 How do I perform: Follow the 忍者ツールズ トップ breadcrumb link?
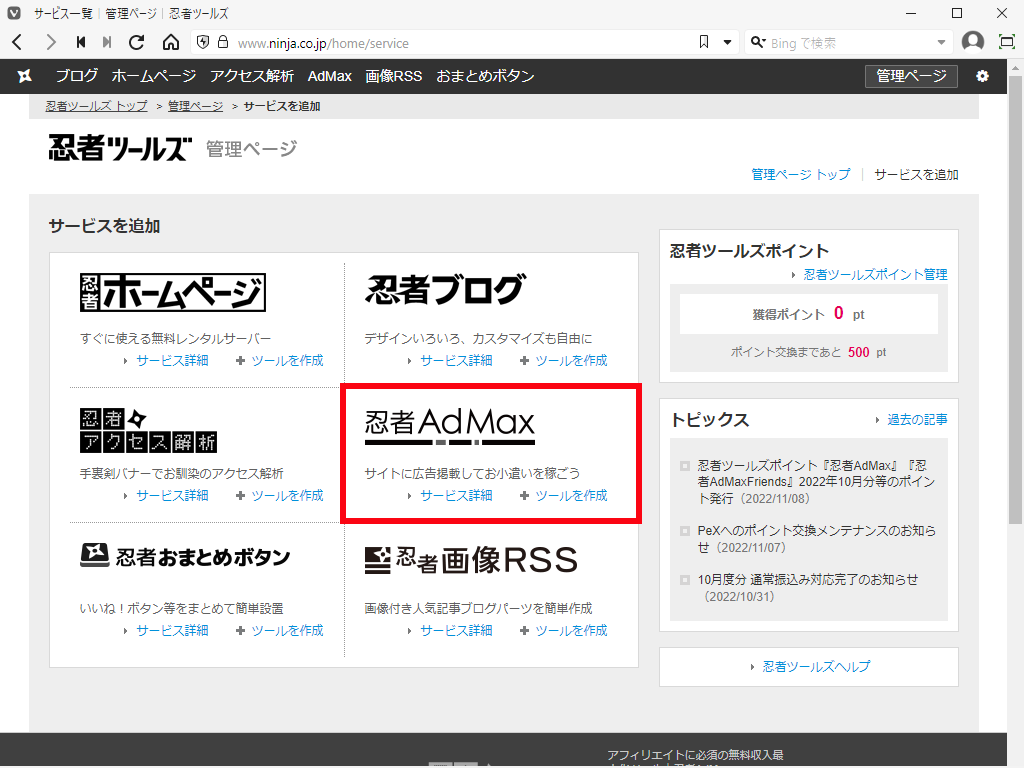pos(97,106)
